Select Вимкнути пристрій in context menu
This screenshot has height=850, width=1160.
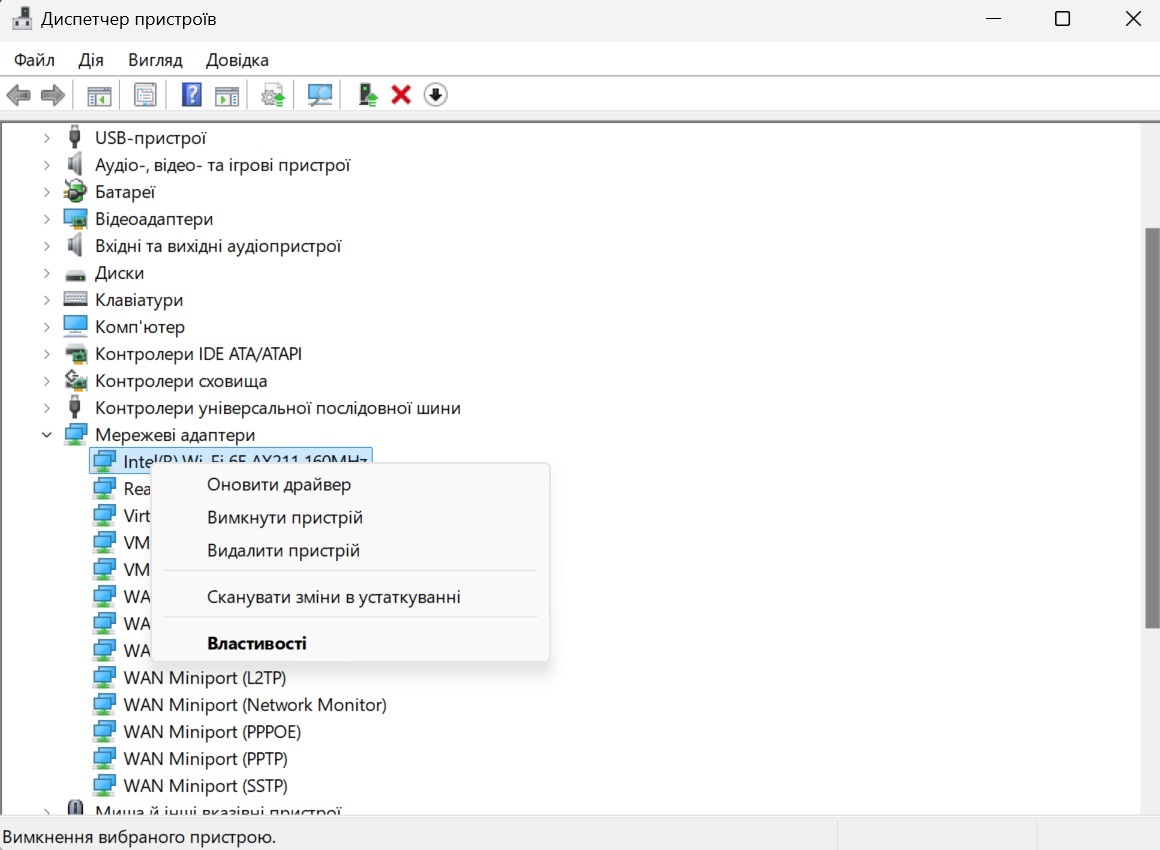[285, 518]
